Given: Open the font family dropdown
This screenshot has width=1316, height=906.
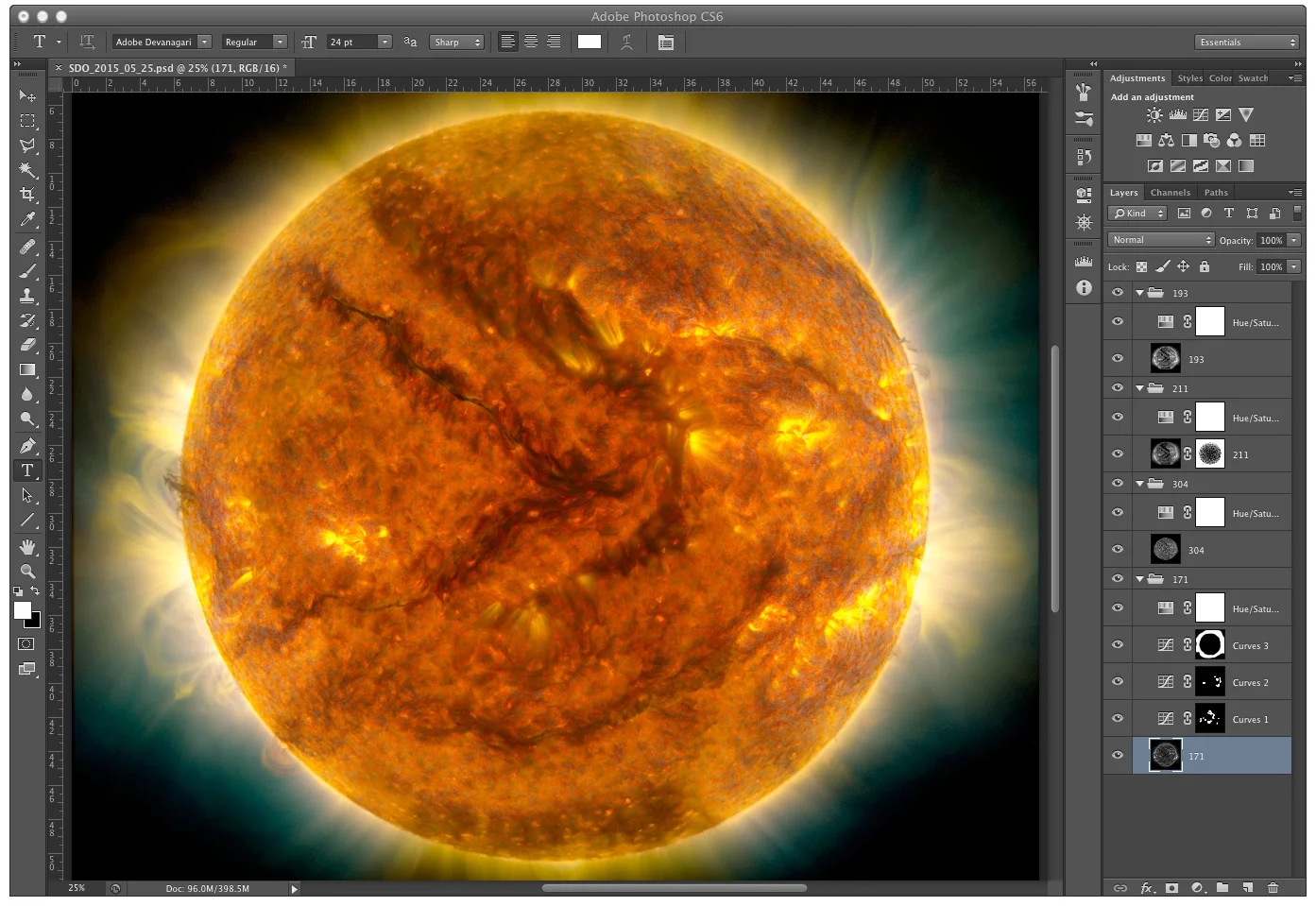Looking at the screenshot, I should pos(204,42).
